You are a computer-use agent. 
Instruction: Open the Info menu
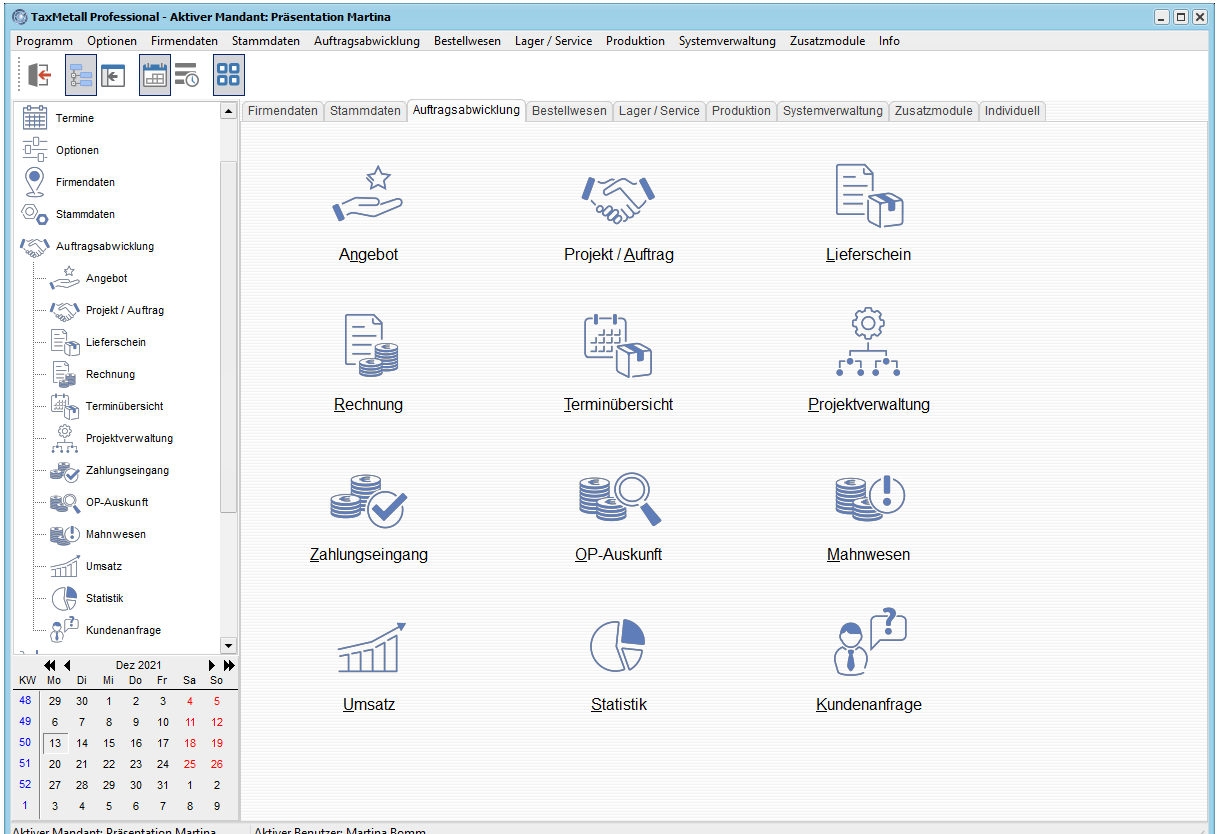pos(889,41)
